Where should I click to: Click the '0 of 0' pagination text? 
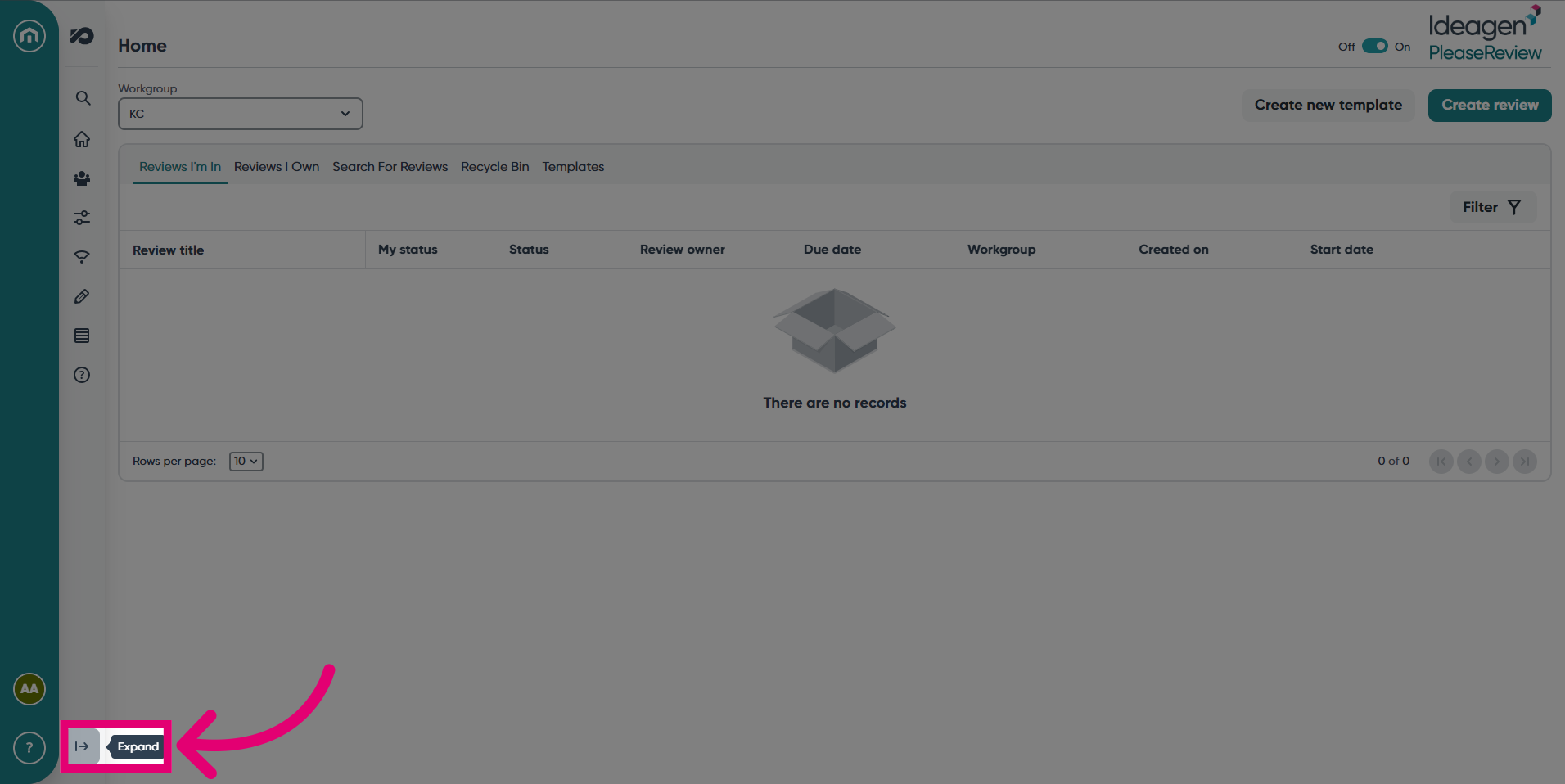[x=1393, y=462]
